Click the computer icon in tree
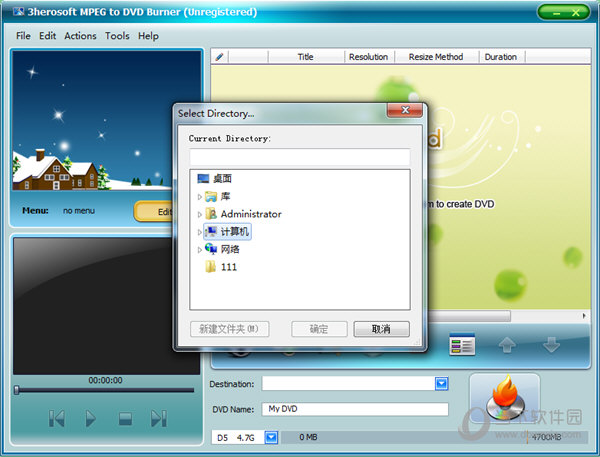Screen dimensions: 600x457 (211, 232)
